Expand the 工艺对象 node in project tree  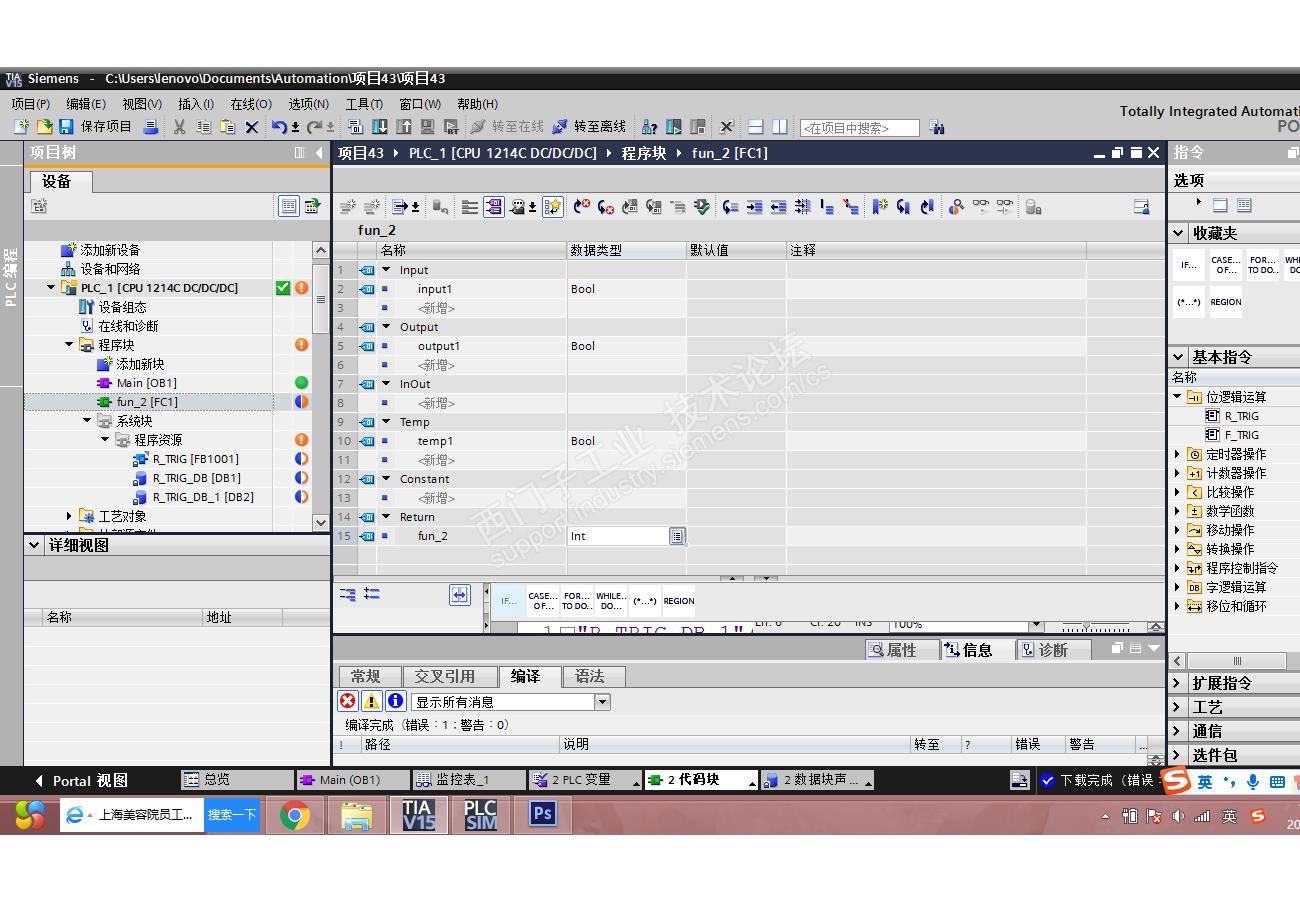click(69, 516)
